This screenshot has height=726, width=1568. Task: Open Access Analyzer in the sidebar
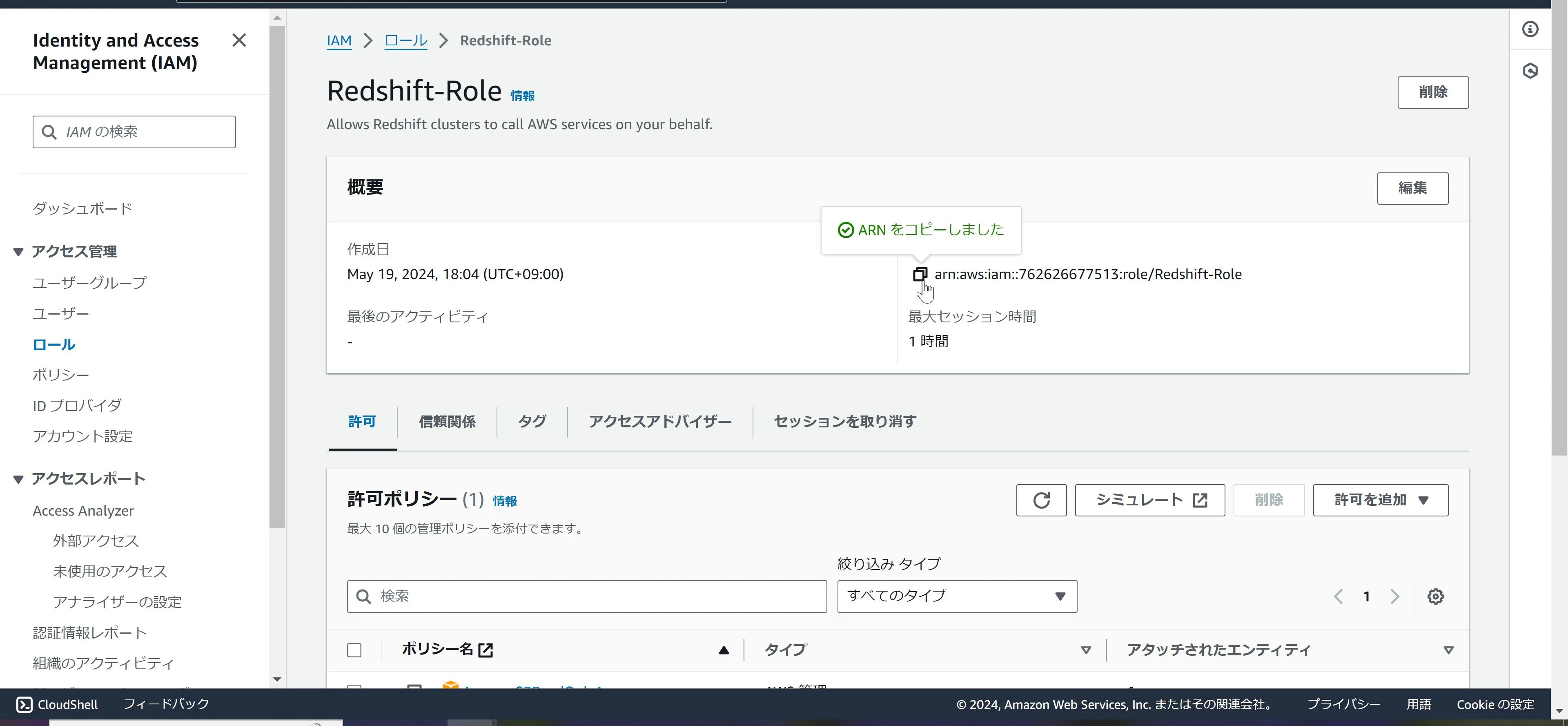[83, 511]
